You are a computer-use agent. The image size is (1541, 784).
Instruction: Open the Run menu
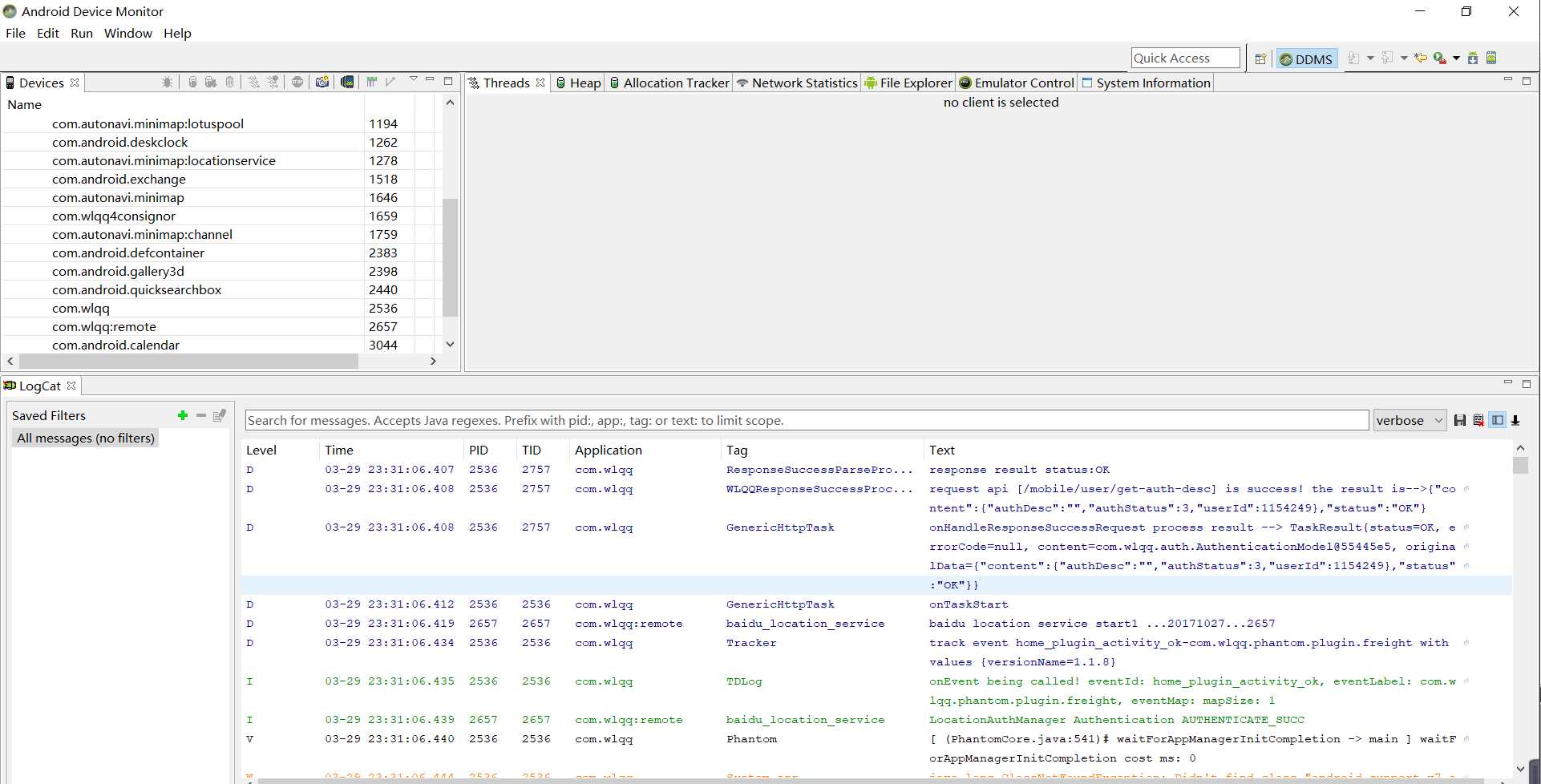(x=82, y=33)
